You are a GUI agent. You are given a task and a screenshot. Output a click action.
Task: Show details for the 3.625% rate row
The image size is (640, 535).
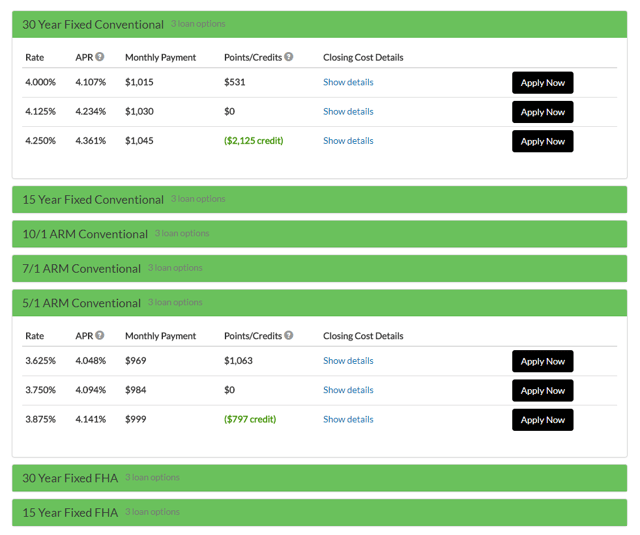(x=348, y=361)
